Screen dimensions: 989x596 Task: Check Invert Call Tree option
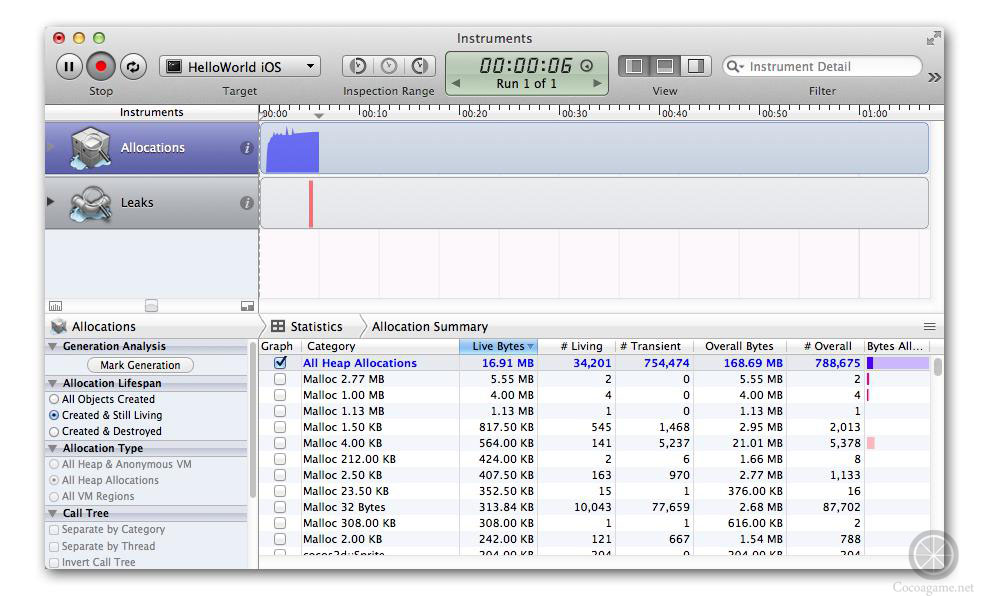tap(54, 563)
